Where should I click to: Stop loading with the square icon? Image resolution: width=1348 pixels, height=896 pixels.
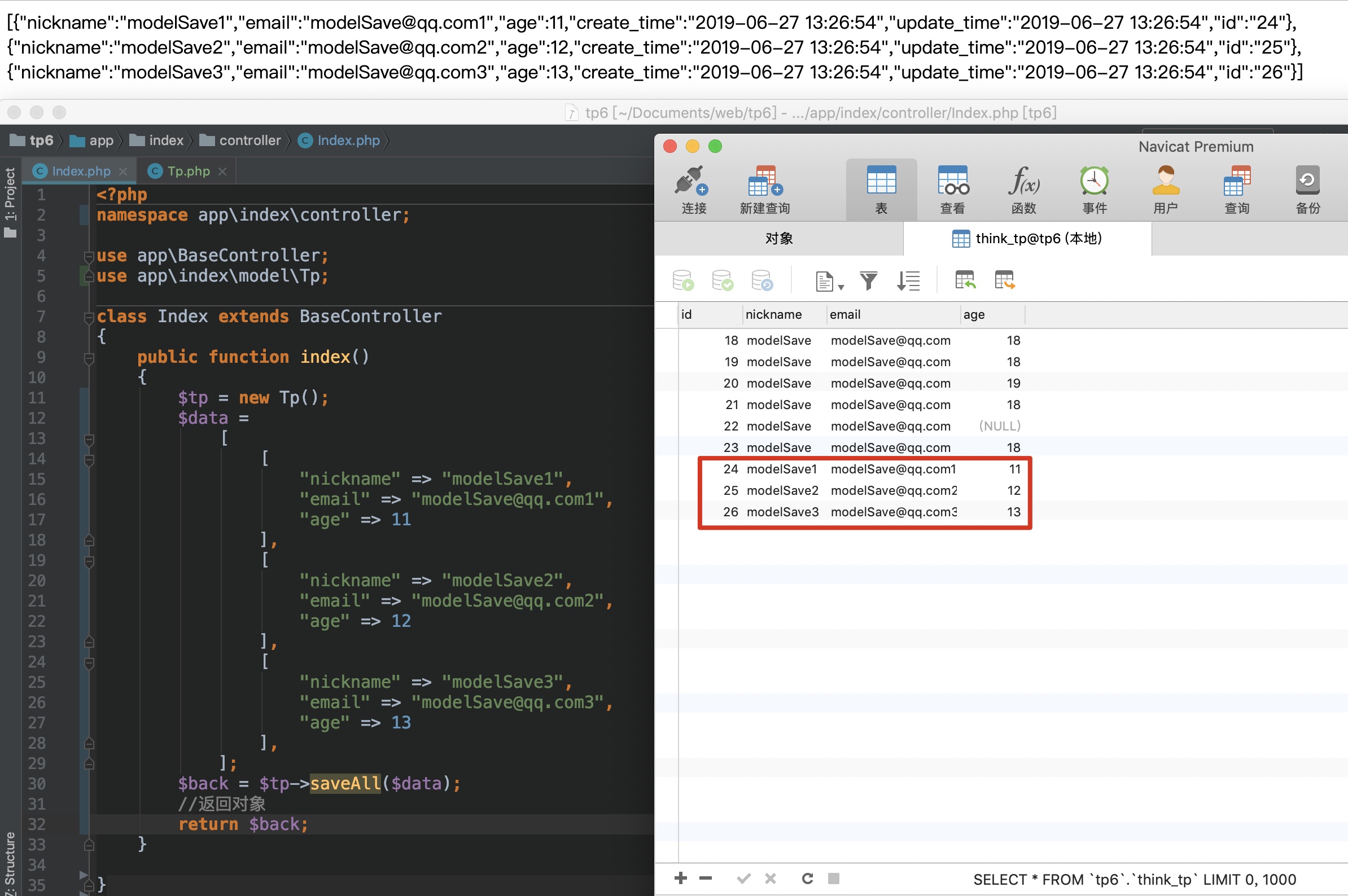tap(834, 879)
